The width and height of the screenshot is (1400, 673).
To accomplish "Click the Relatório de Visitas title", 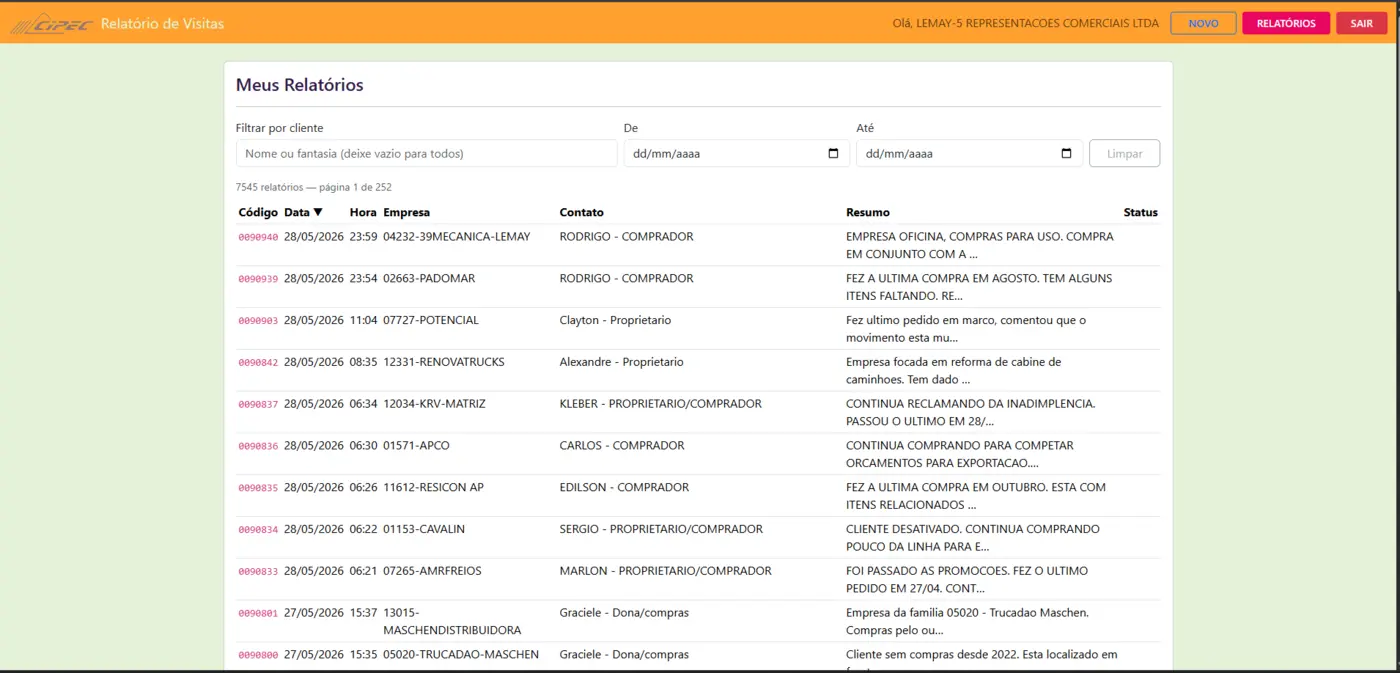I will (x=162, y=23).
